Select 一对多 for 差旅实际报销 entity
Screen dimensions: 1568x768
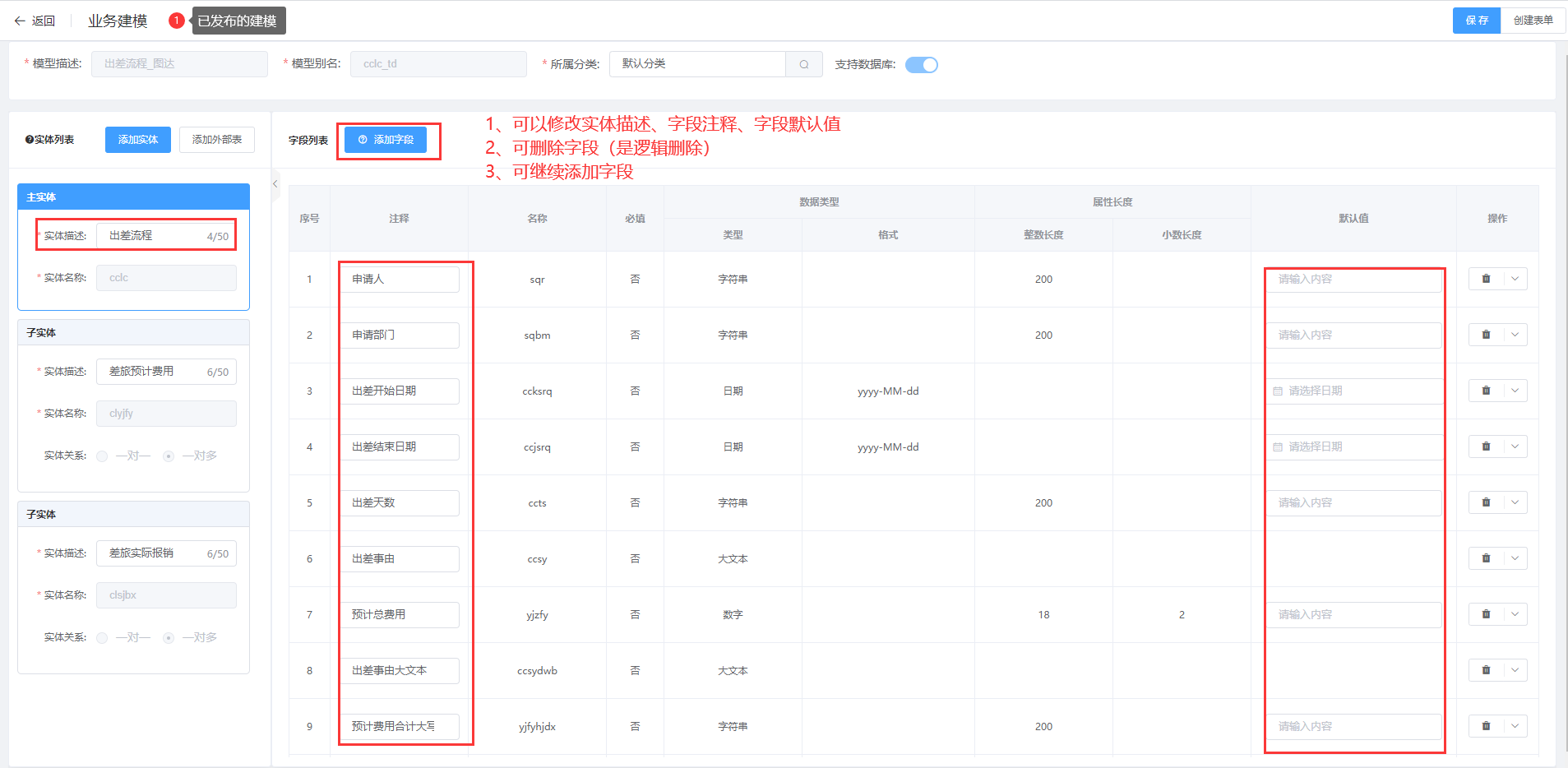[169, 638]
